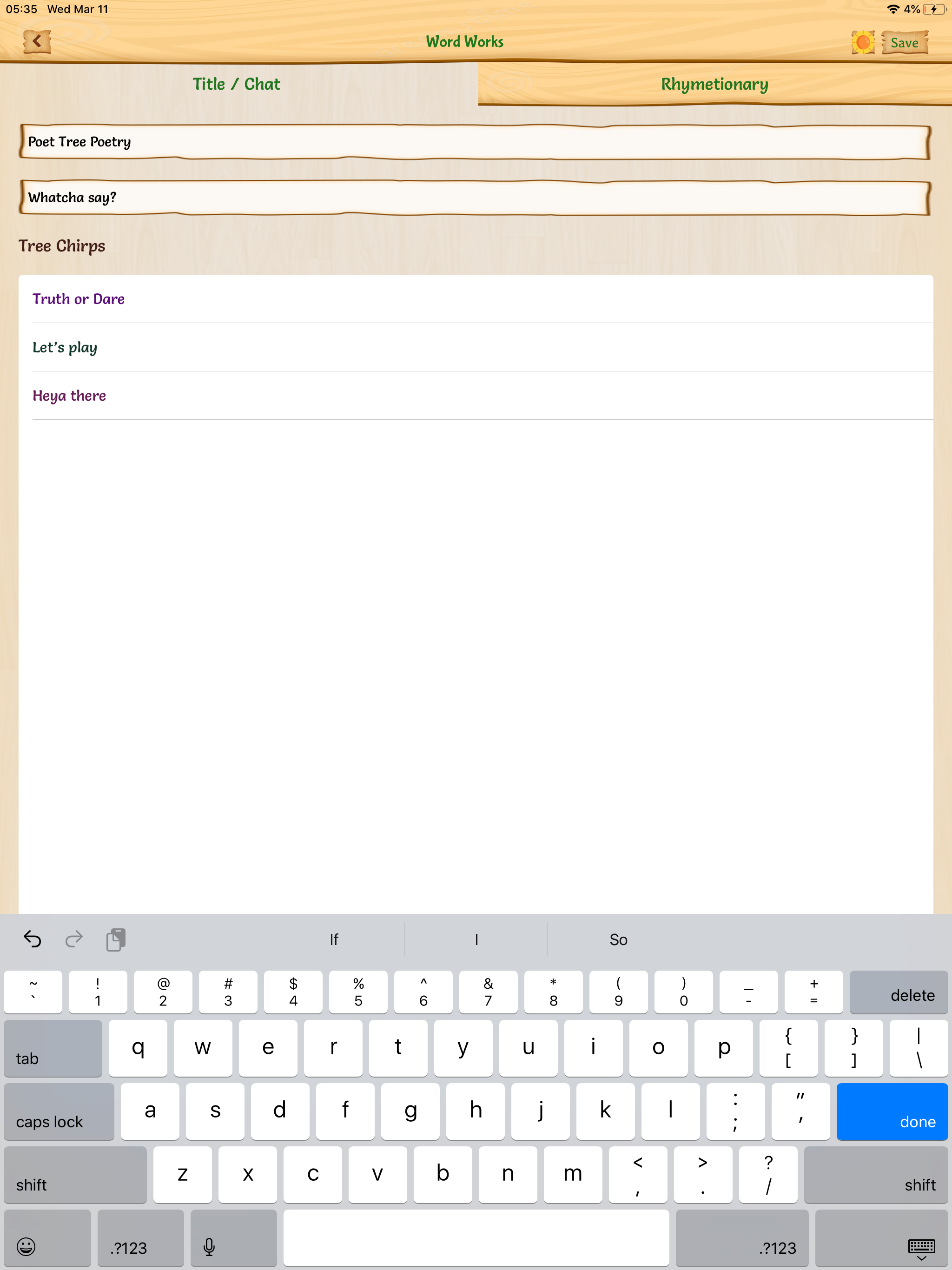The image size is (952, 1270).
Task: Tap the sun icon near Save
Action: coord(862,42)
